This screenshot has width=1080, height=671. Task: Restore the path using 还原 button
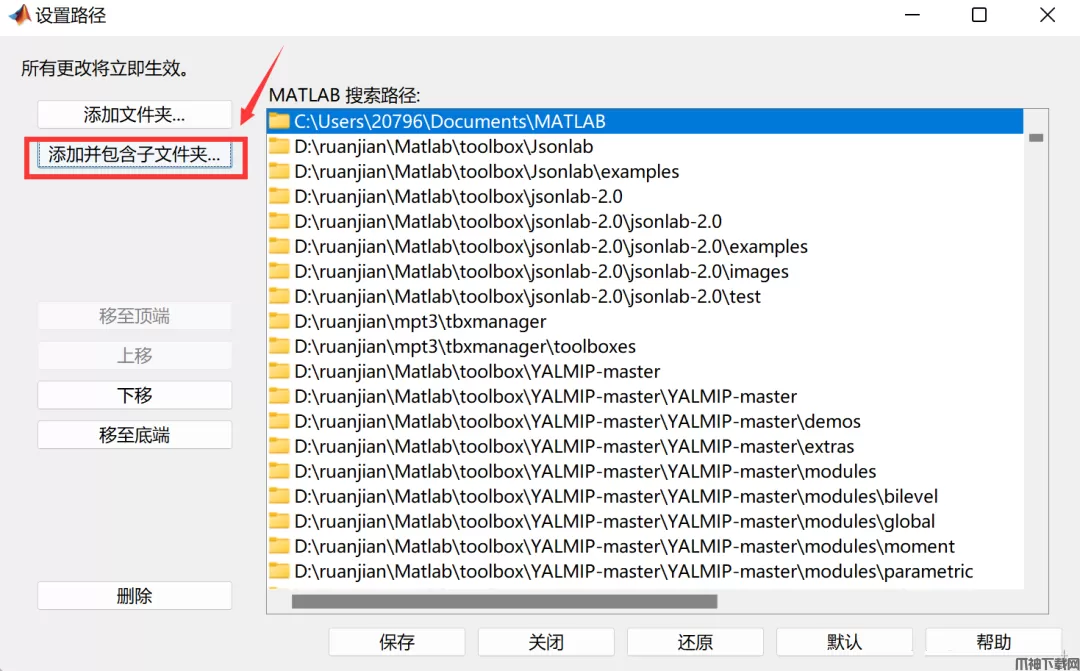point(695,642)
